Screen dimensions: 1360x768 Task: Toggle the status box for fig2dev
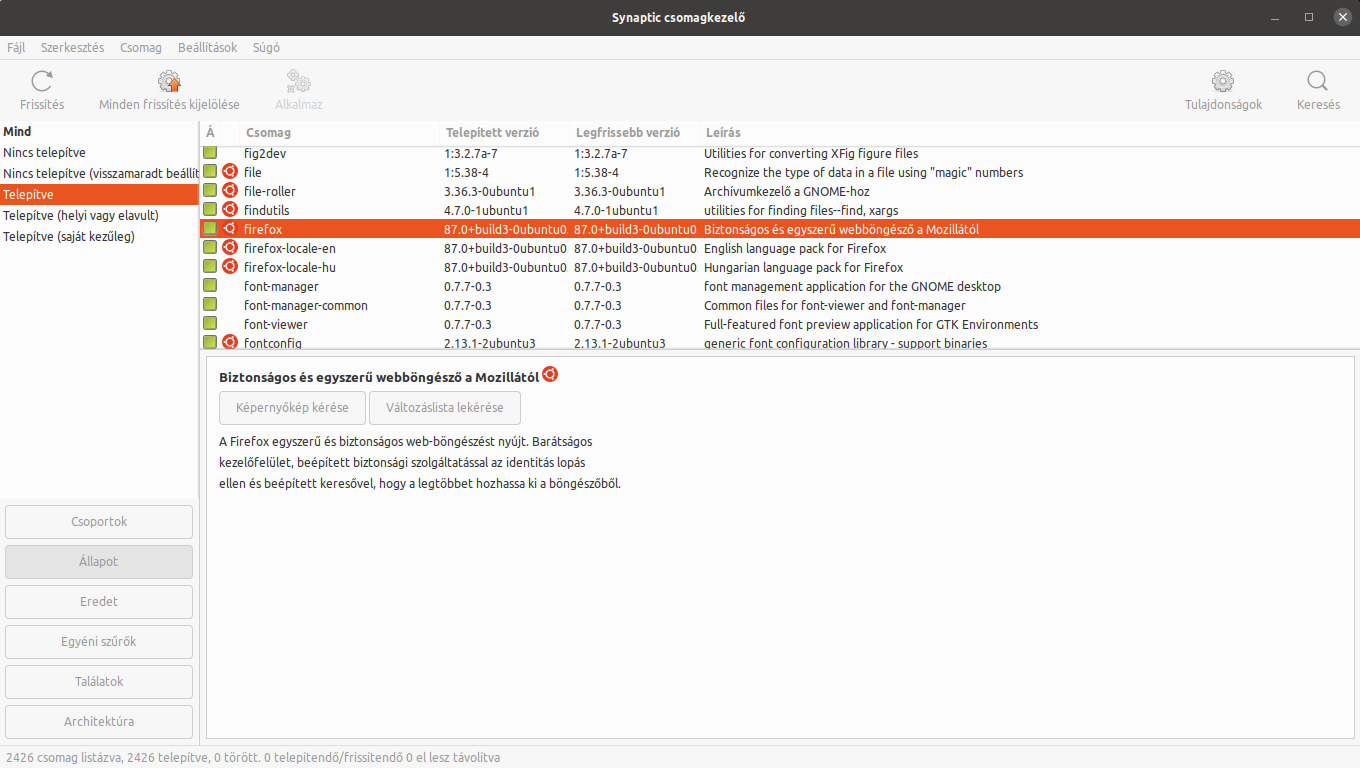(210, 153)
